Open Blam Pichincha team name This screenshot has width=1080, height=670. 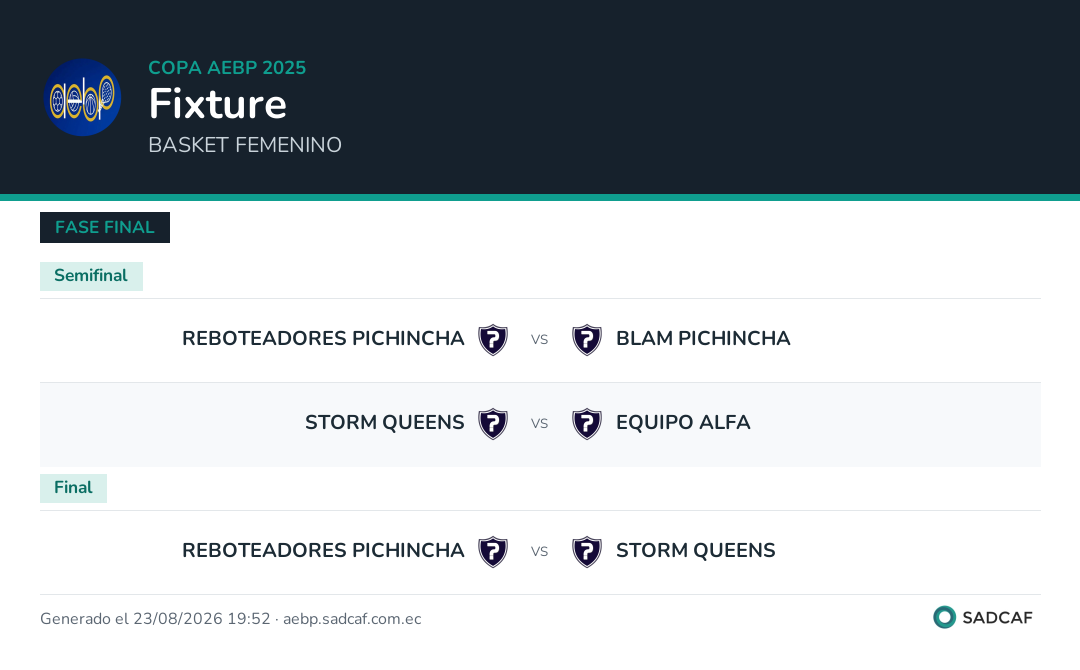[703, 338]
